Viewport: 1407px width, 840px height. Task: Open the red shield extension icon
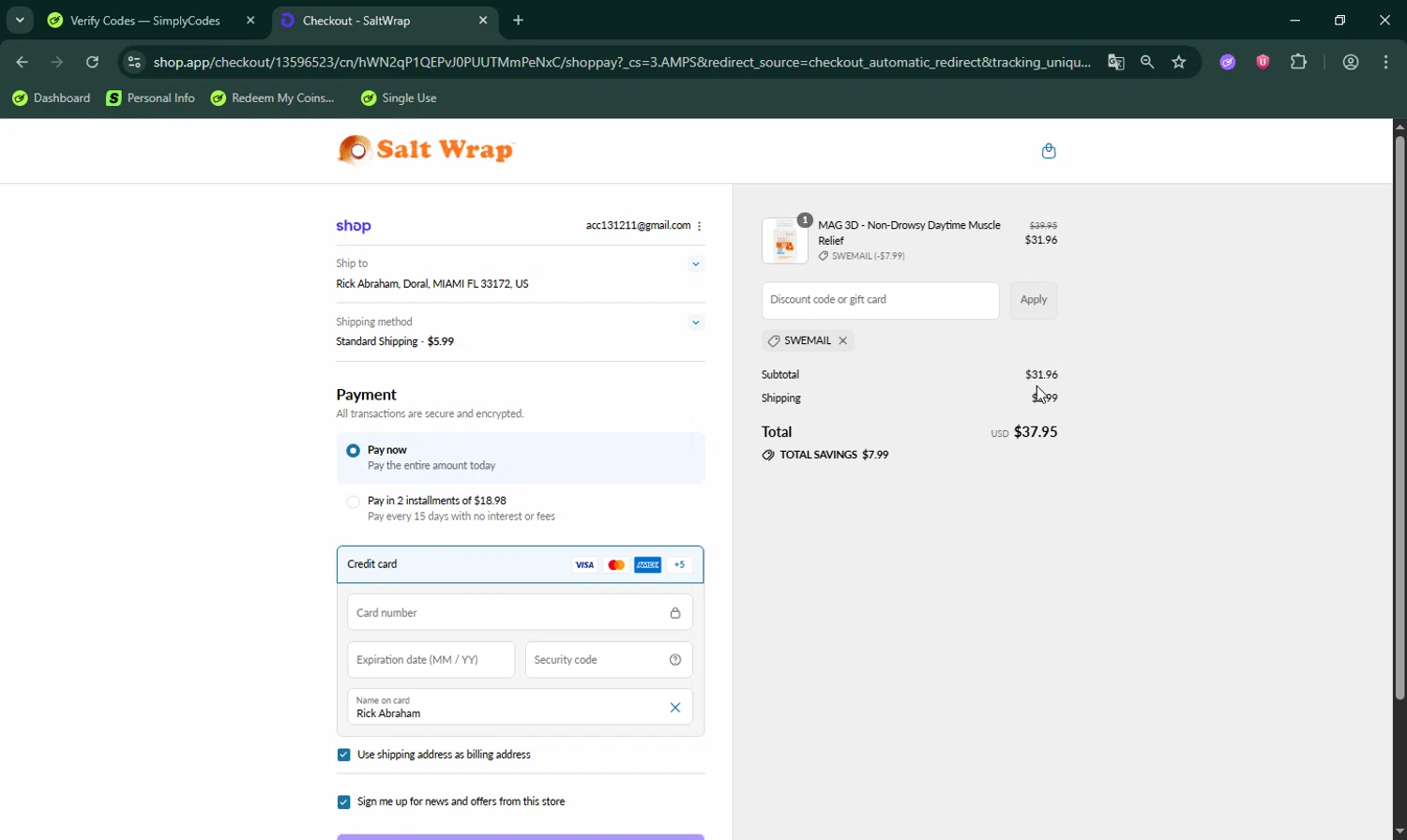pos(1263,62)
